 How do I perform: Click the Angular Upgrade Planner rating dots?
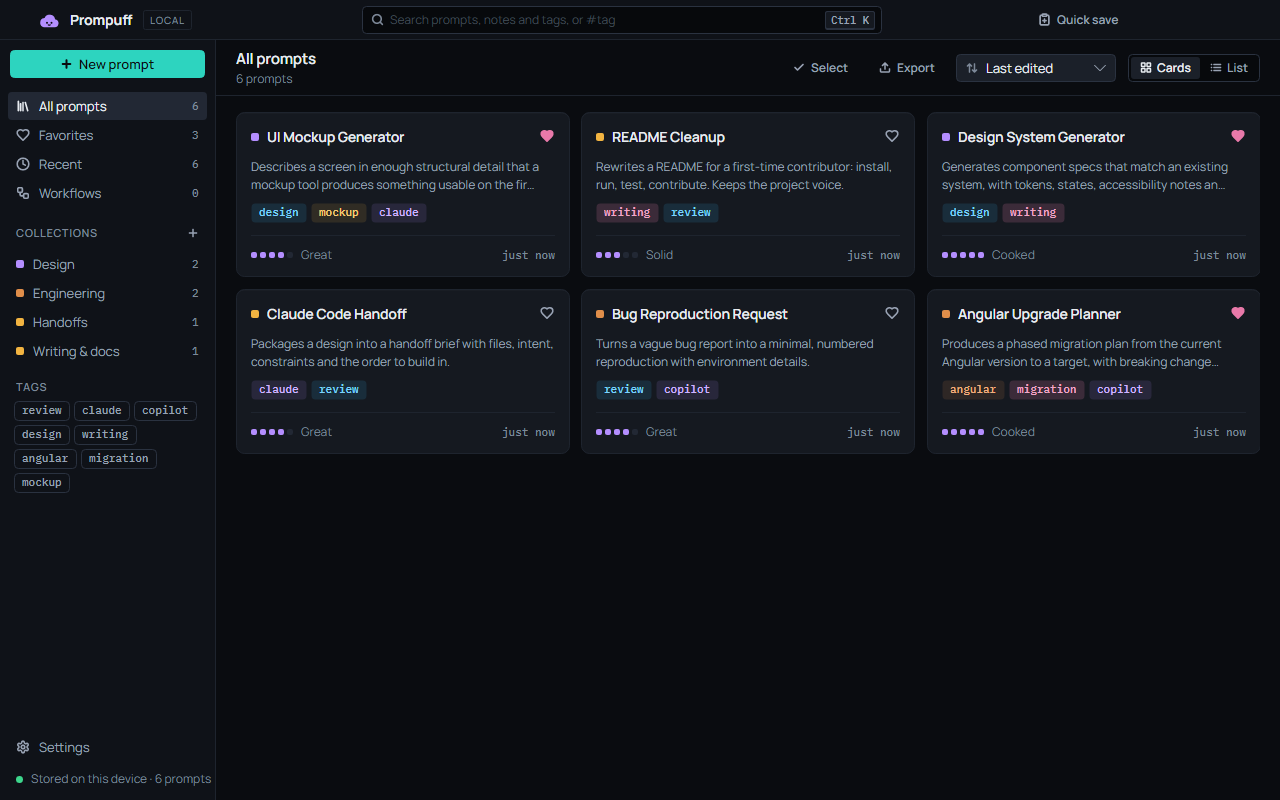[963, 432]
